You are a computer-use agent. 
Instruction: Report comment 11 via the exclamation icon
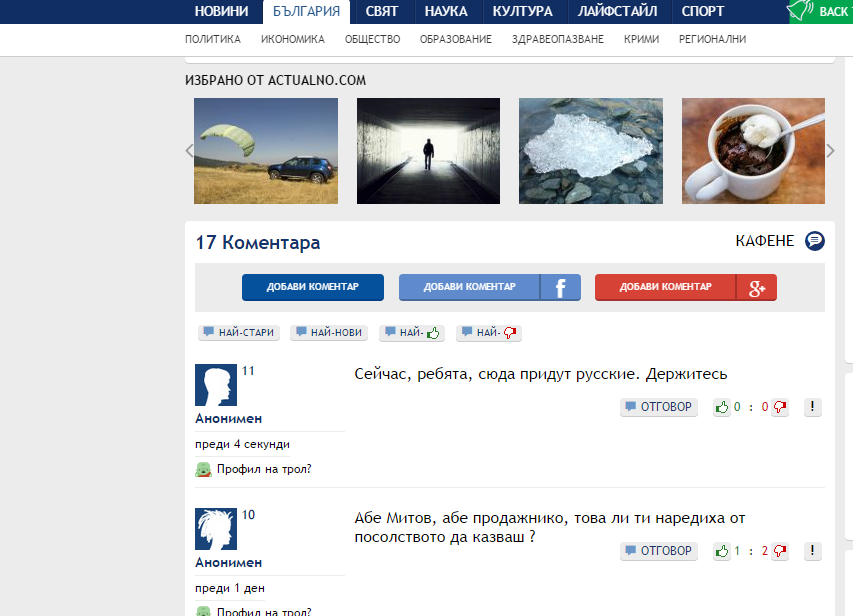click(x=812, y=407)
